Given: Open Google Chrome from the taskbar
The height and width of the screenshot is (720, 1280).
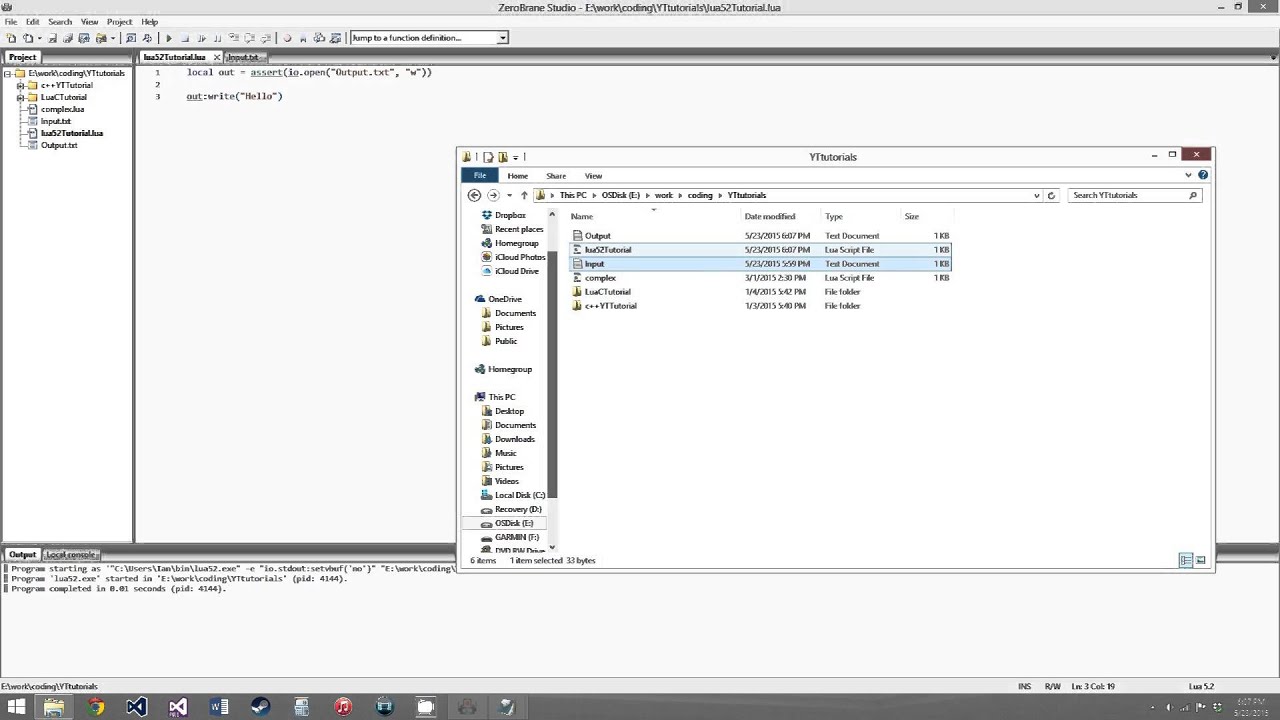Looking at the screenshot, I should point(95,707).
